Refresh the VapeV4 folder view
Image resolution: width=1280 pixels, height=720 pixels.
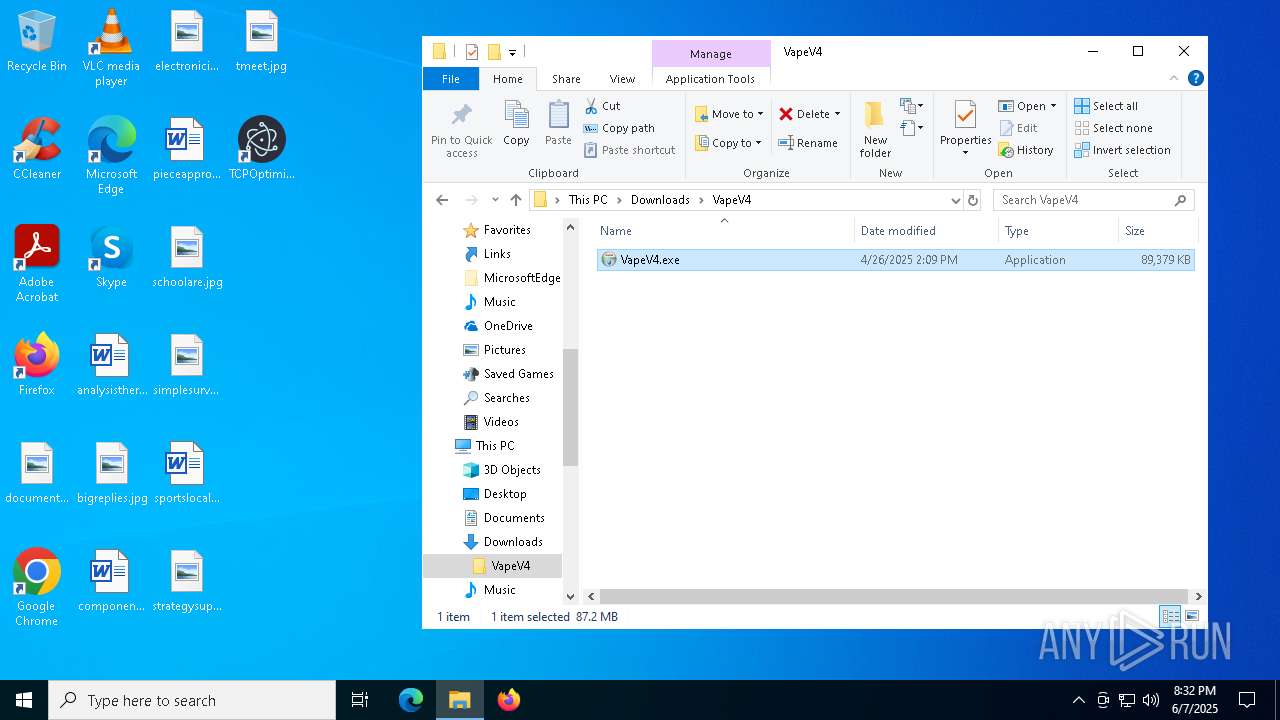pyautogui.click(x=973, y=200)
